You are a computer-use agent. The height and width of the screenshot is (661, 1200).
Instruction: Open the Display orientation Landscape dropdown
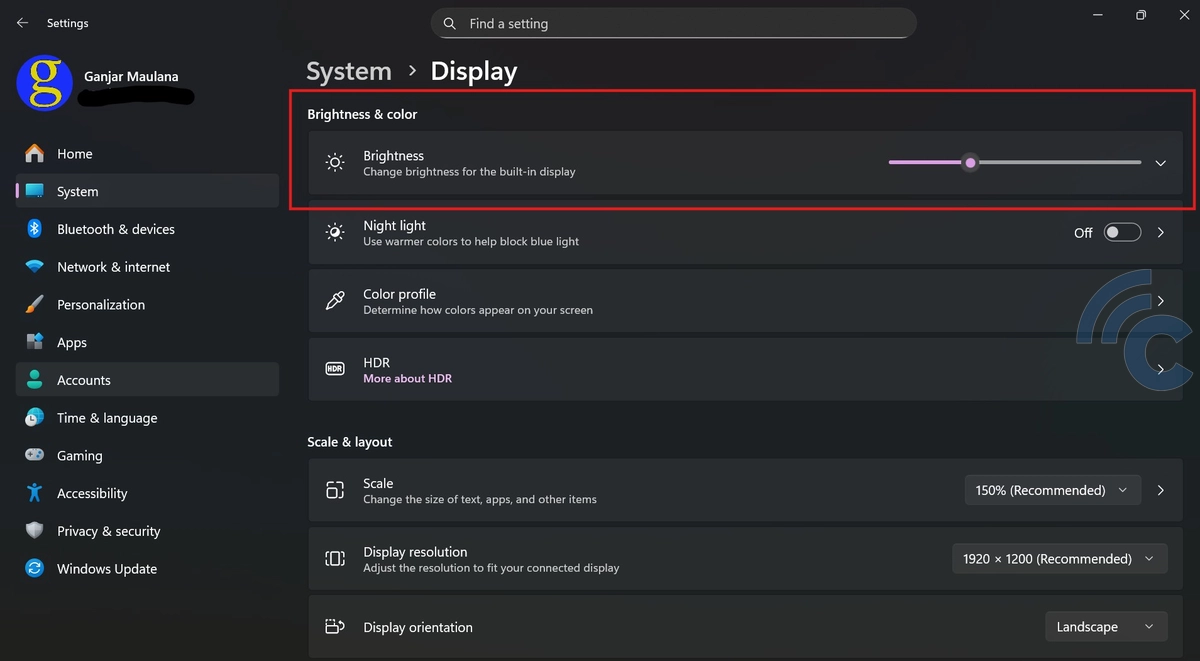pyautogui.click(x=1105, y=627)
